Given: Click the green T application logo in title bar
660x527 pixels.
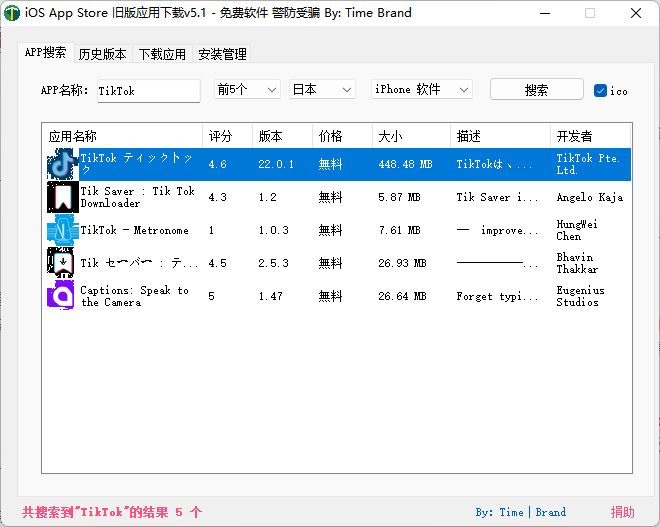Looking at the screenshot, I should click(12, 13).
